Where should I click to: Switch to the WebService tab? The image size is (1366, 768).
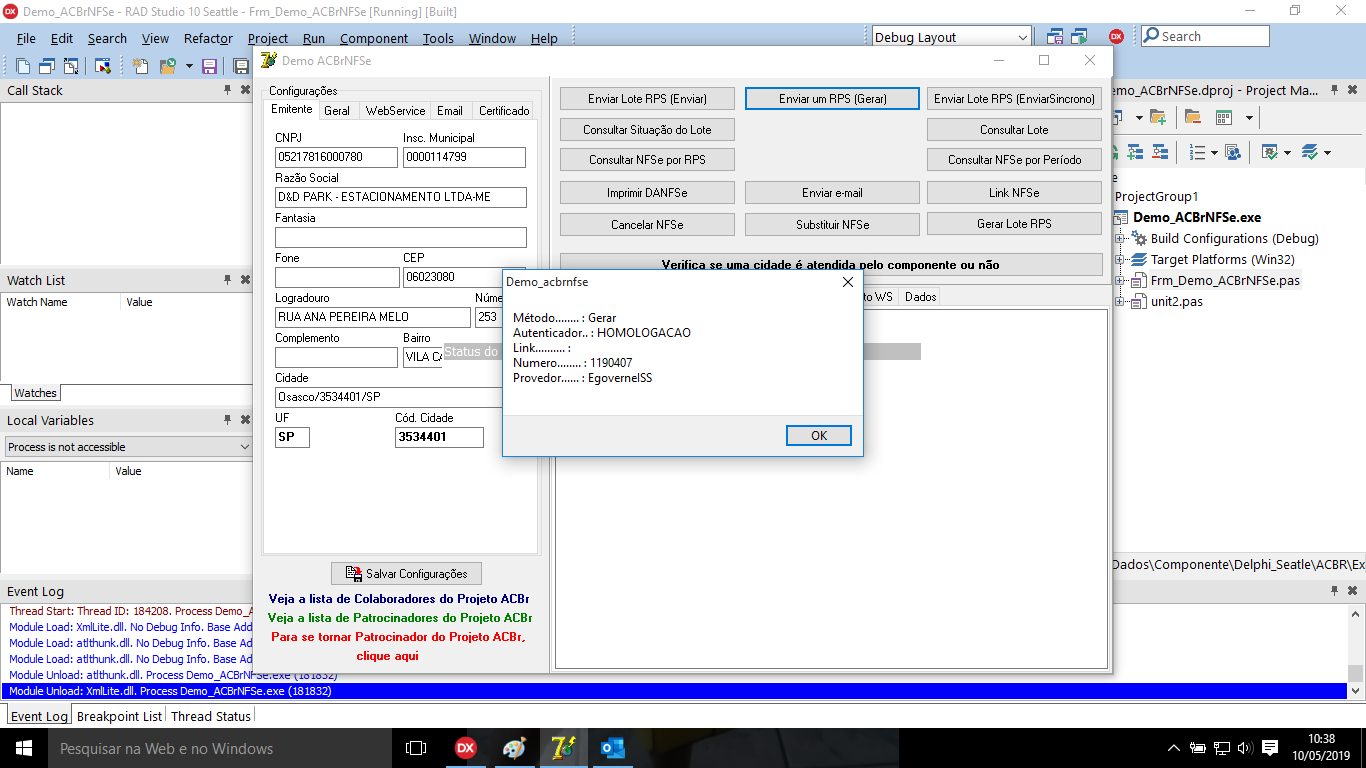395,111
